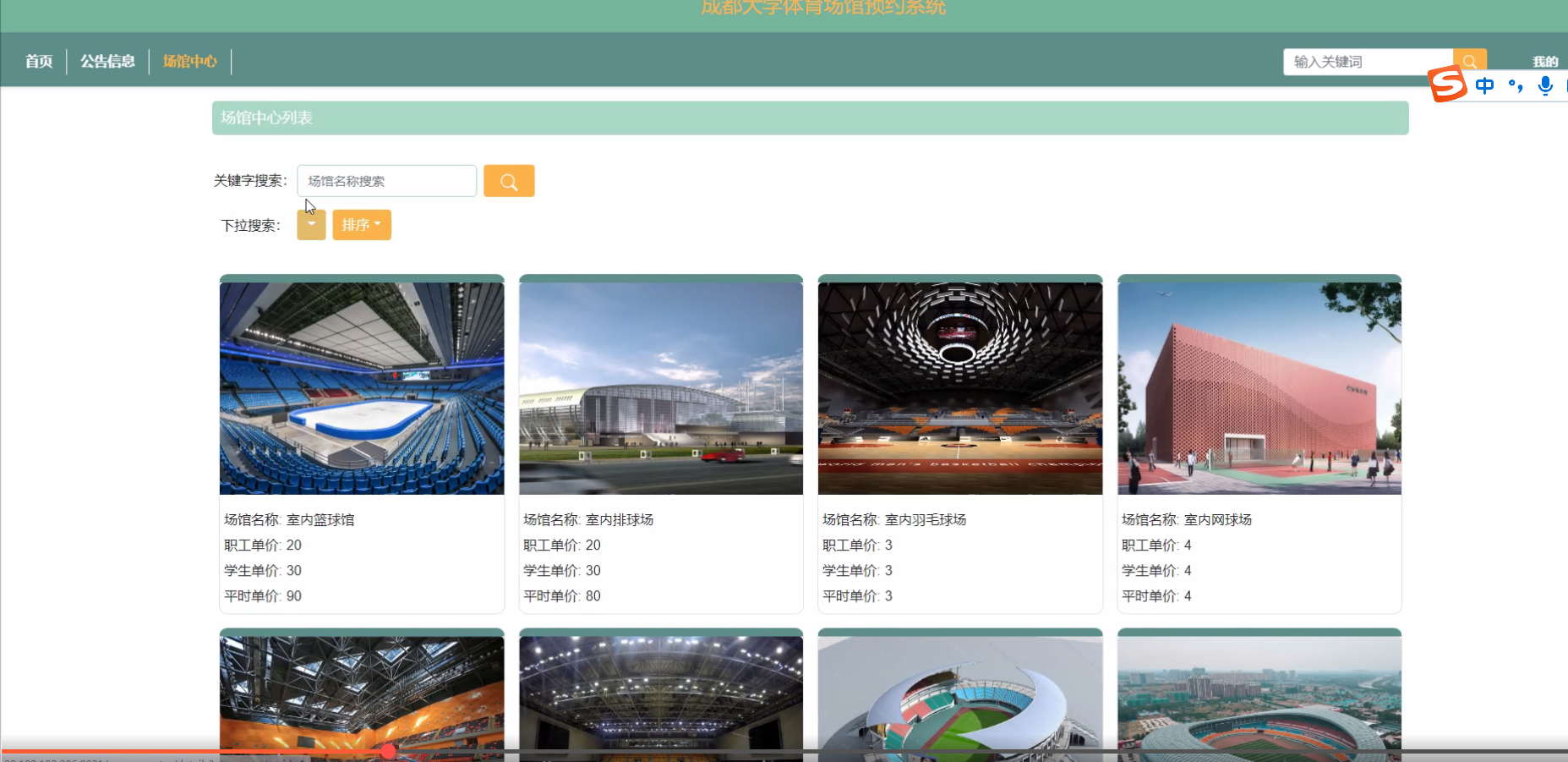Click 职工单价: 4 on 室内网球场 card
1568x762 pixels.
1157,545
